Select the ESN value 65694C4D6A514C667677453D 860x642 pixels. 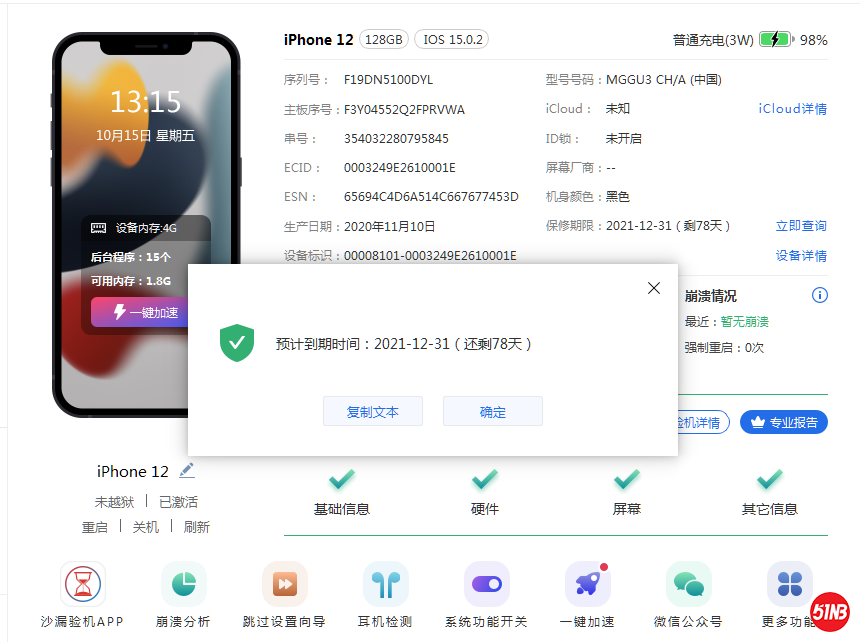point(431,197)
